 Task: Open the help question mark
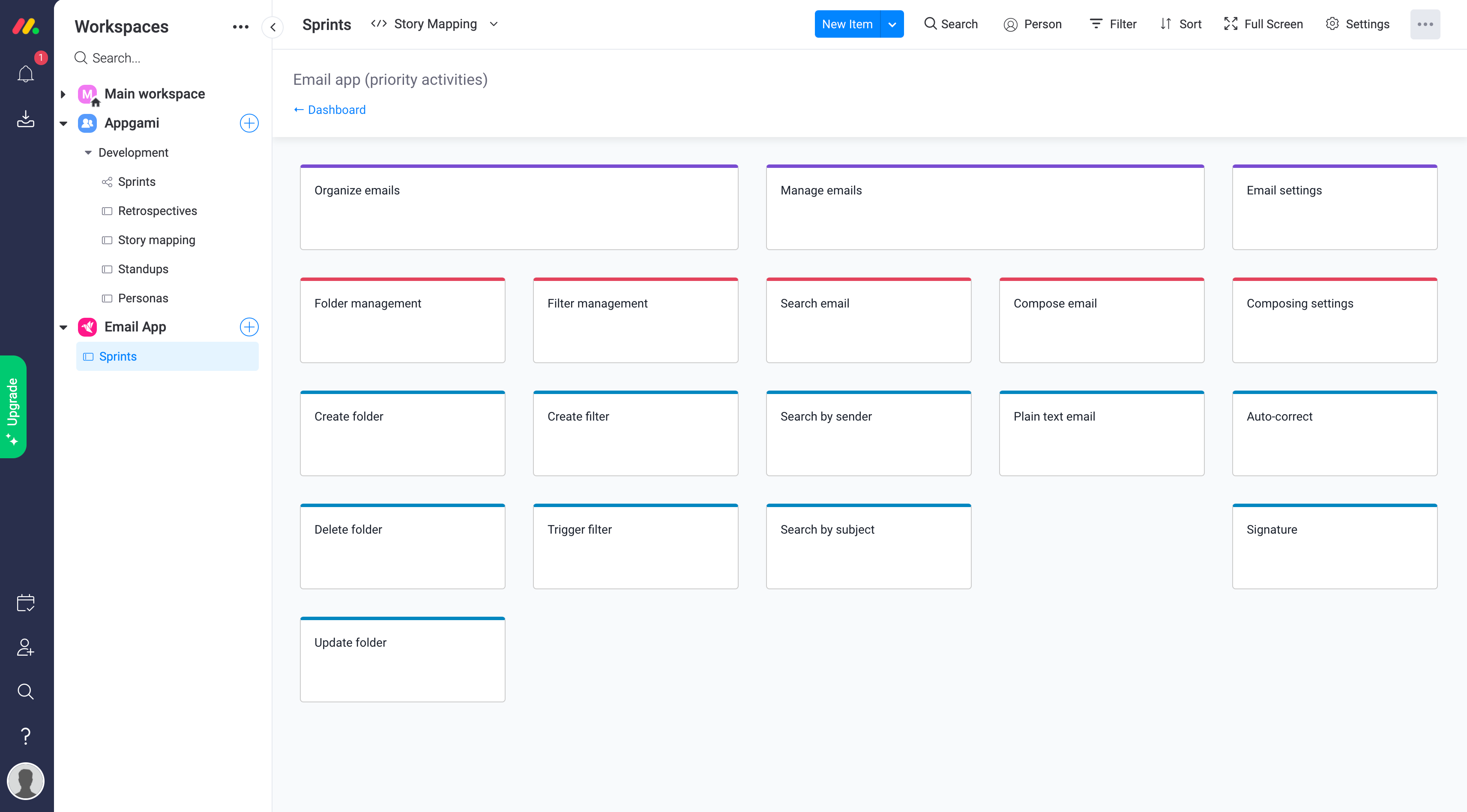coord(26,736)
